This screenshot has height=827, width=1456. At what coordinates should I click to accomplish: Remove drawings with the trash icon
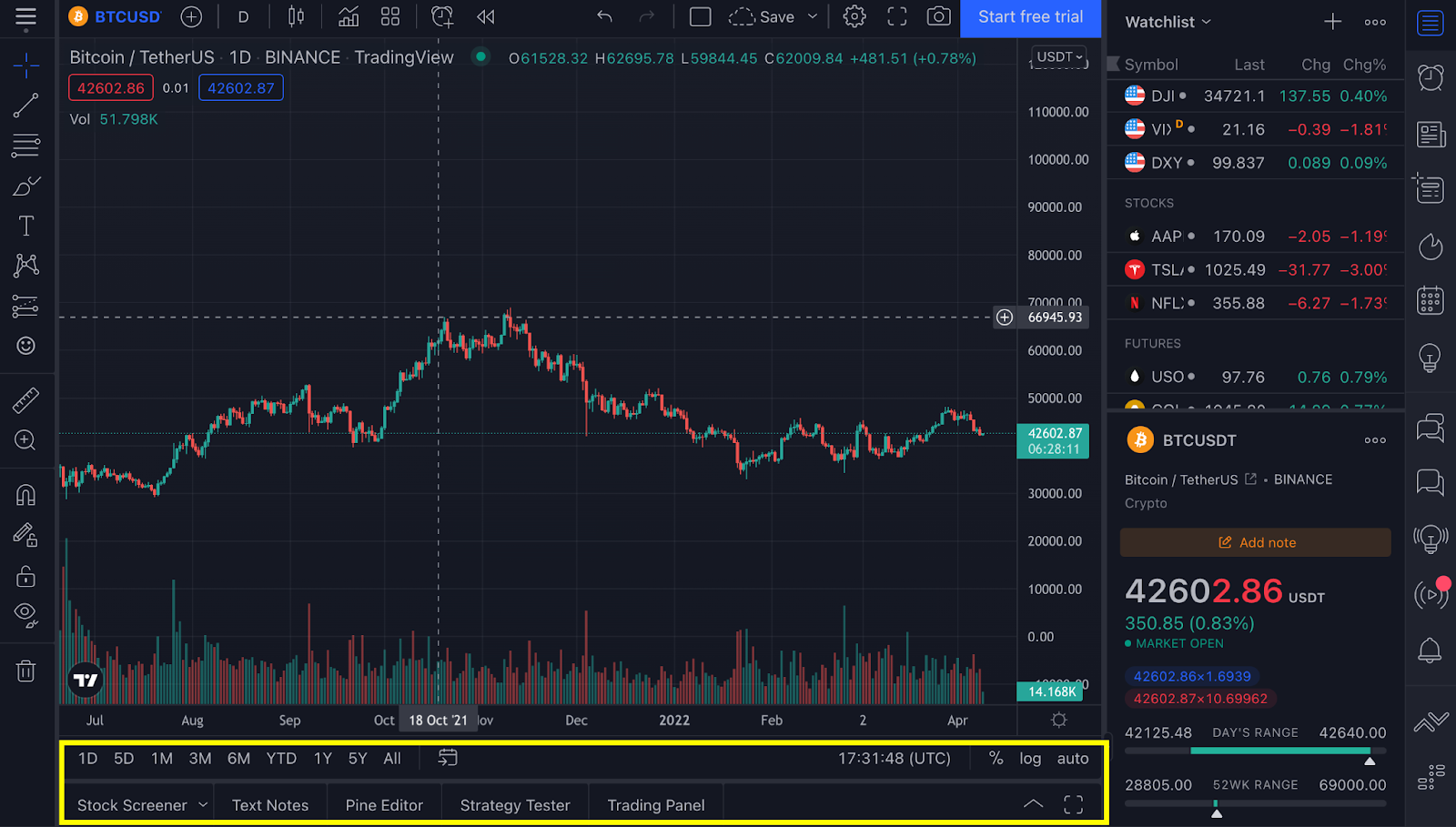[x=25, y=671]
